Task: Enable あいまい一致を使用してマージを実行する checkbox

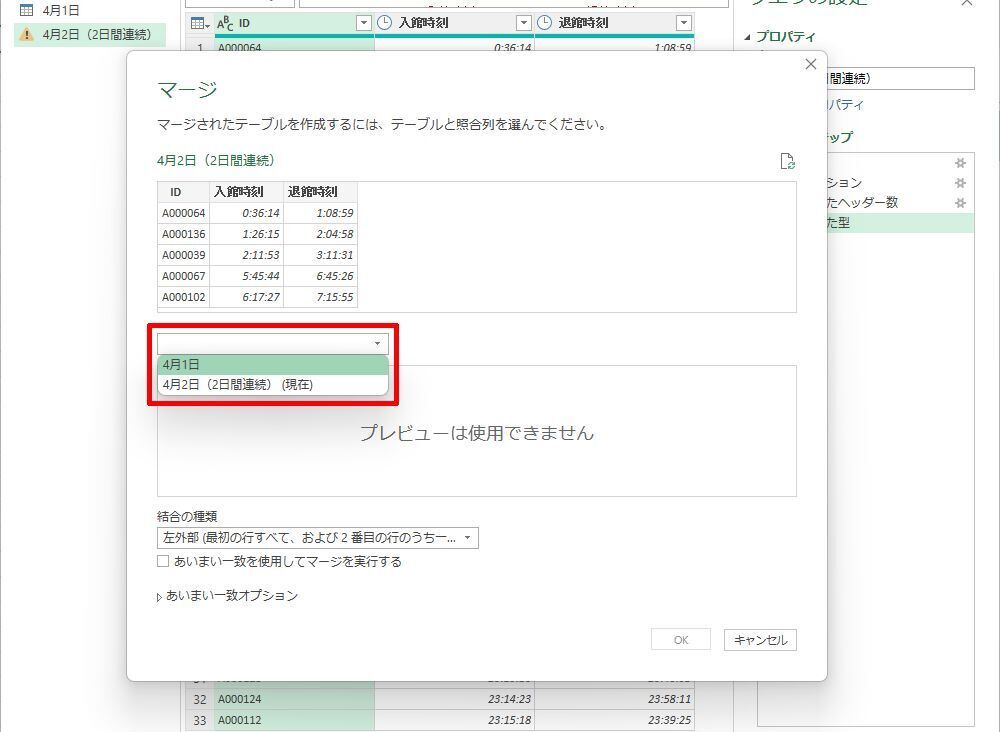Action: click(163, 561)
